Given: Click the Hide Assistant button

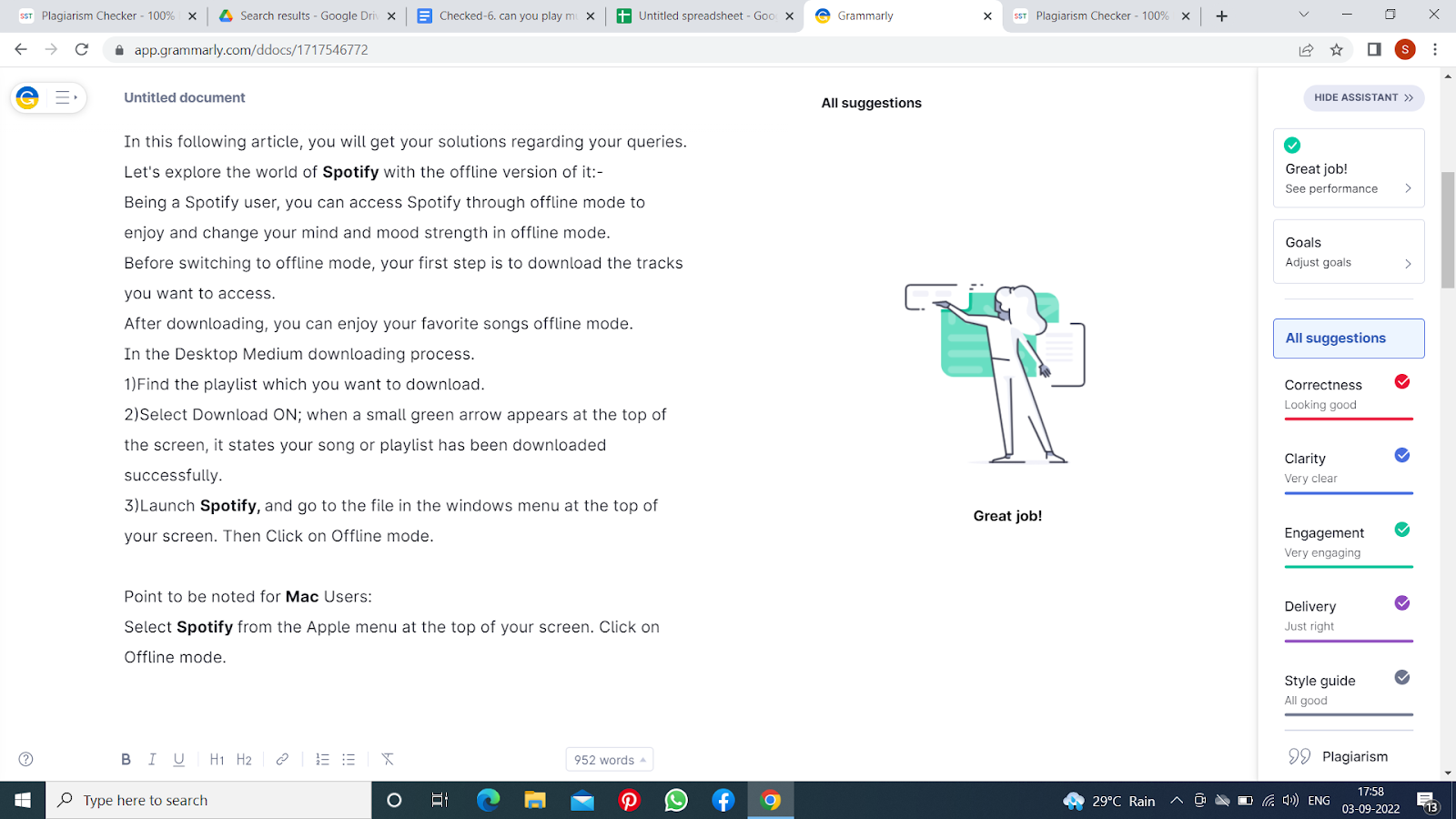Looking at the screenshot, I should (1364, 97).
